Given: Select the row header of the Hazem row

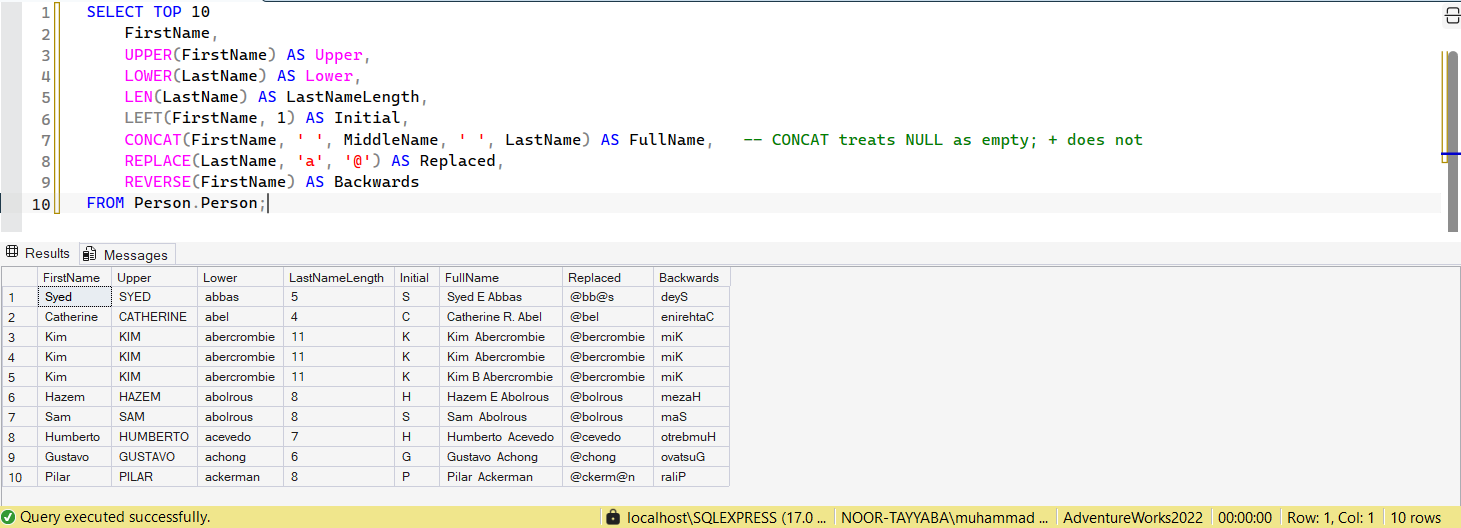Looking at the screenshot, I should point(19,397).
